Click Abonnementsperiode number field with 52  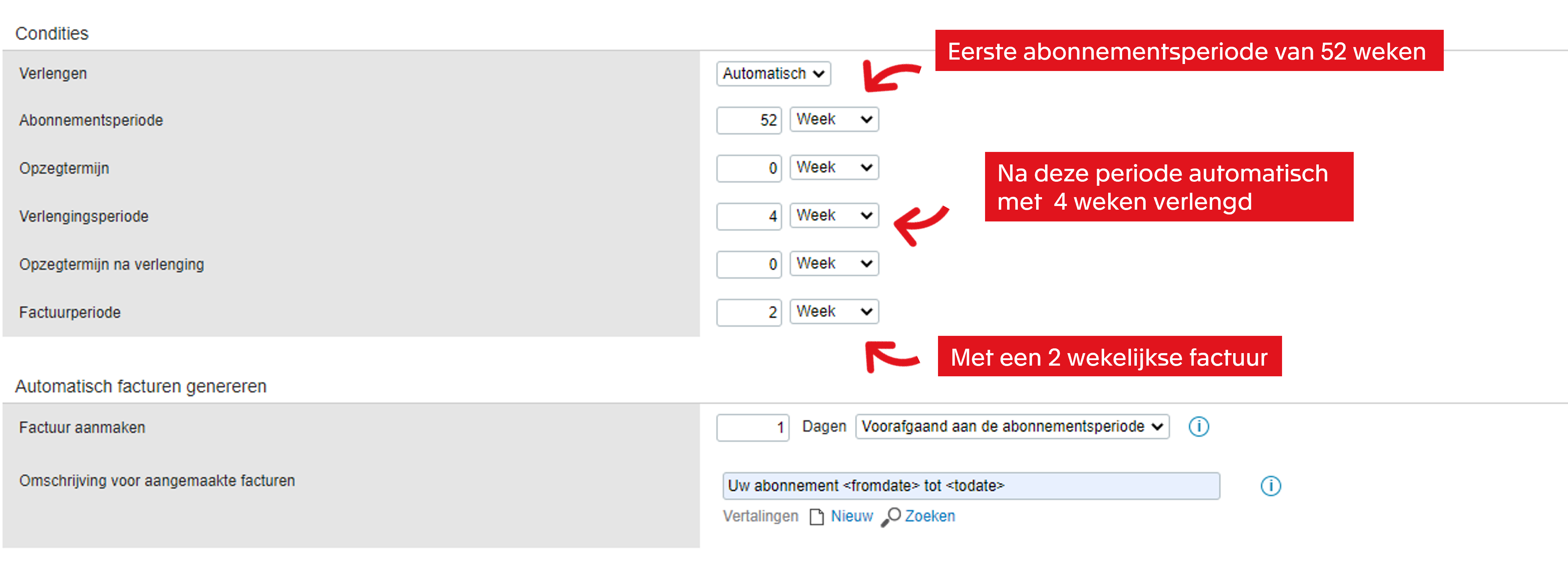coord(749,120)
